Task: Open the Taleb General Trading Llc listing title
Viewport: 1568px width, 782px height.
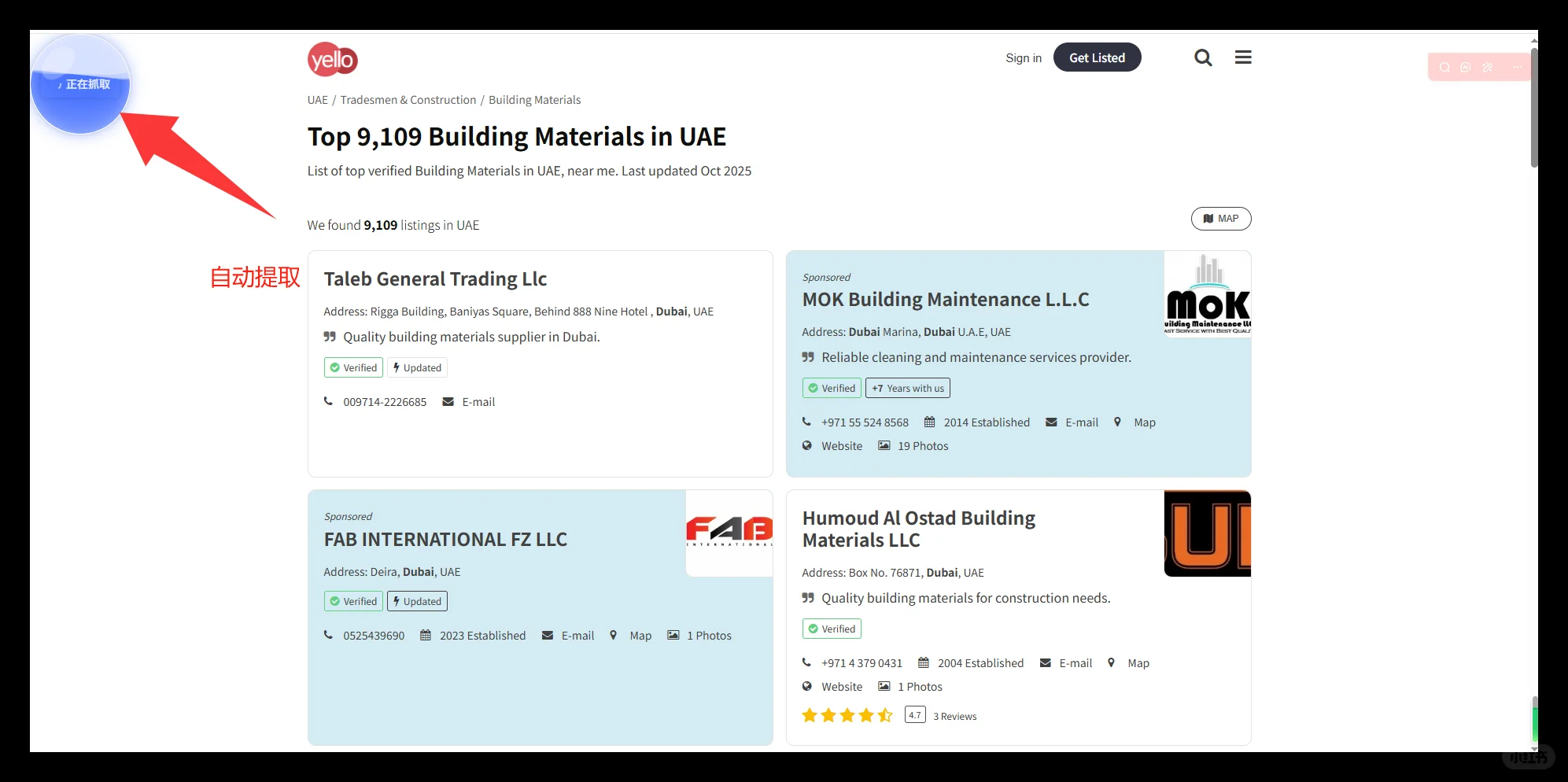Action: [x=435, y=279]
